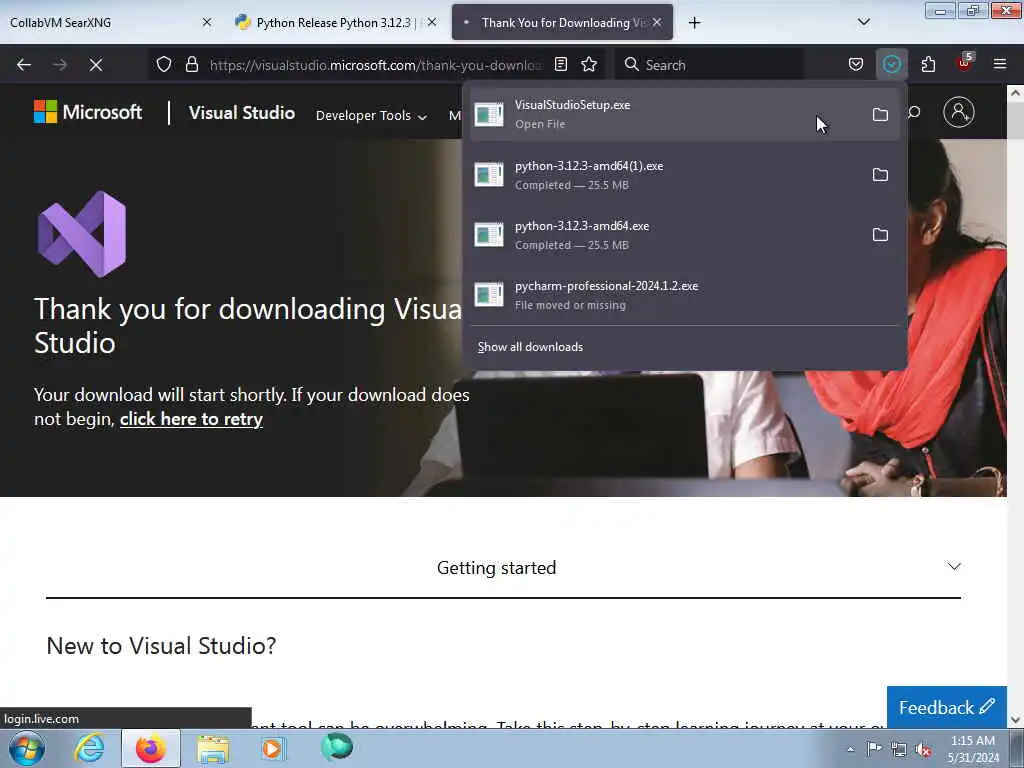This screenshot has width=1024, height=768.
Task: Toggle reader view icon in address bar
Action: (561, 64)
